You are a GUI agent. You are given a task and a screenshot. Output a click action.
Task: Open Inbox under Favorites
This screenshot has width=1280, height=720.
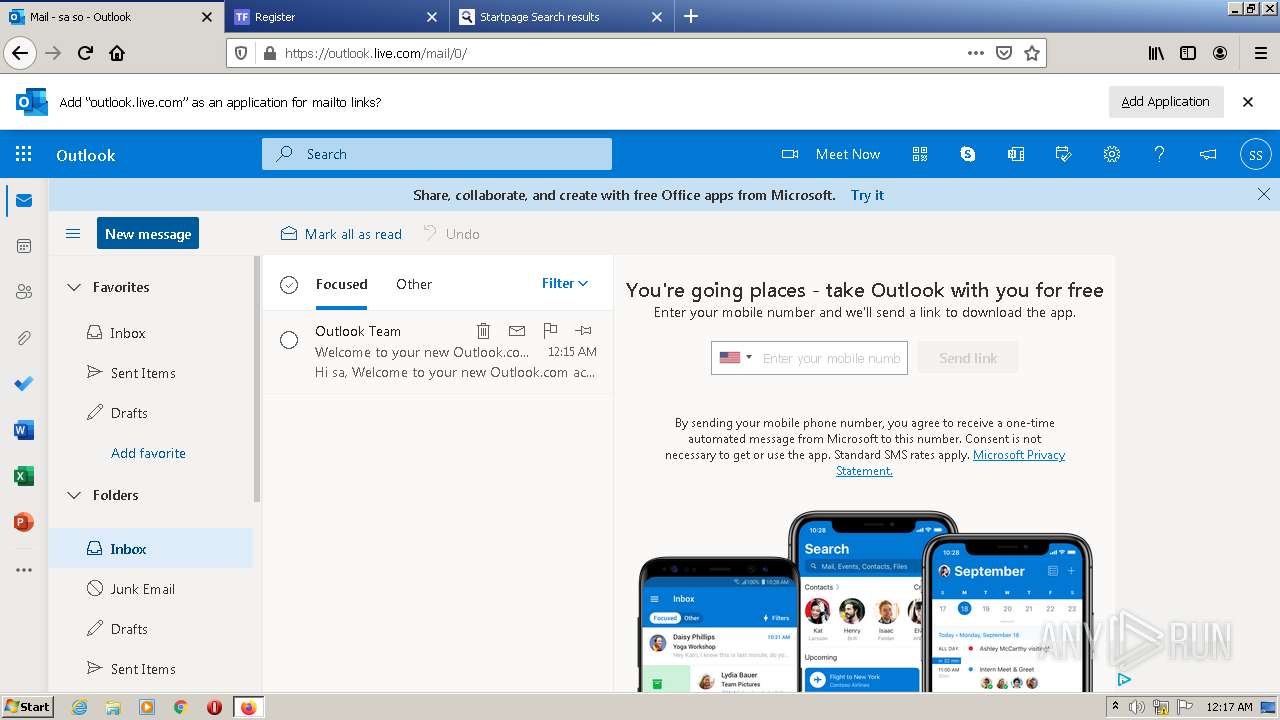point(151,333)
